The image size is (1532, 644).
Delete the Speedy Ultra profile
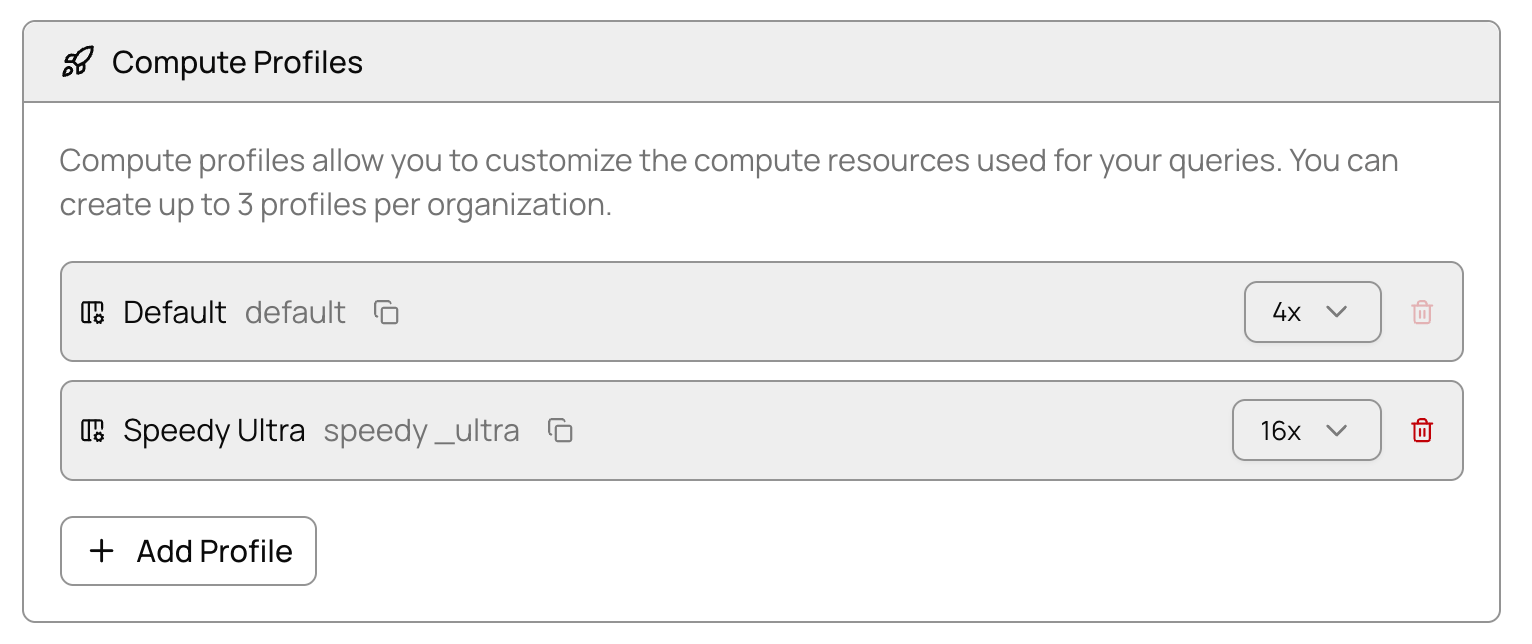1421,431
